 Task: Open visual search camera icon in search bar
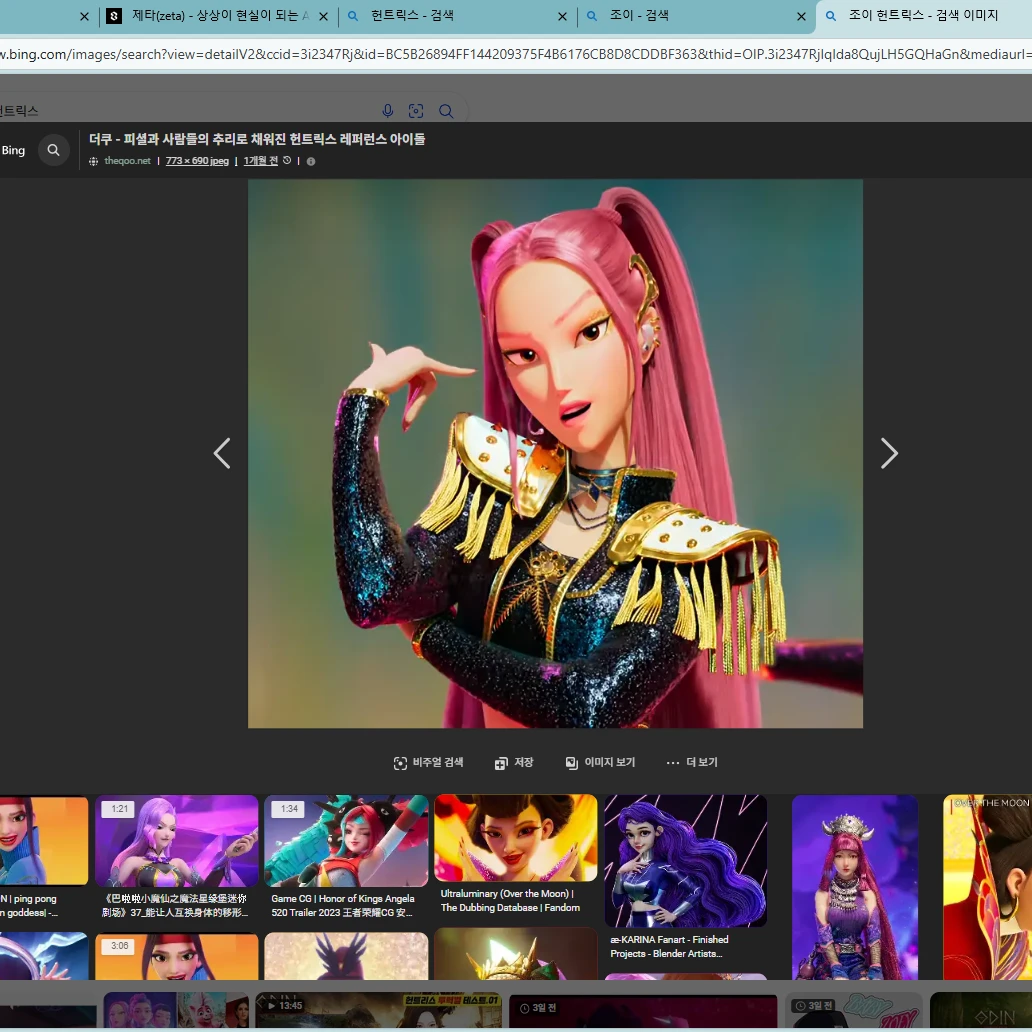tap(416, 111)
